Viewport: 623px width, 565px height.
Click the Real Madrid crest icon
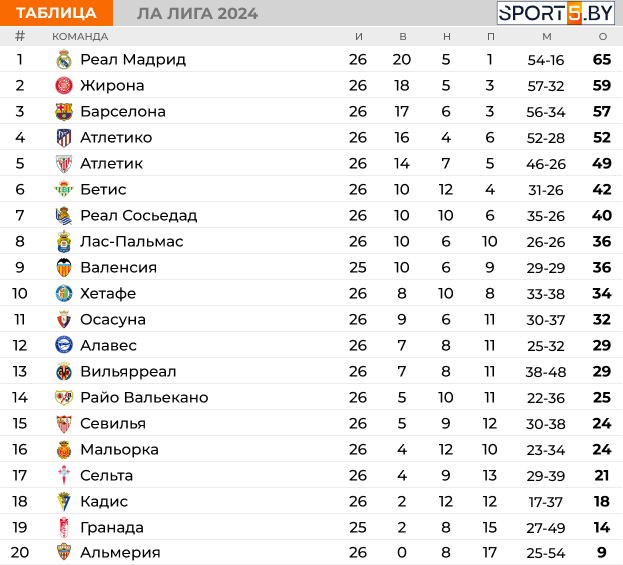pos(64,60)
